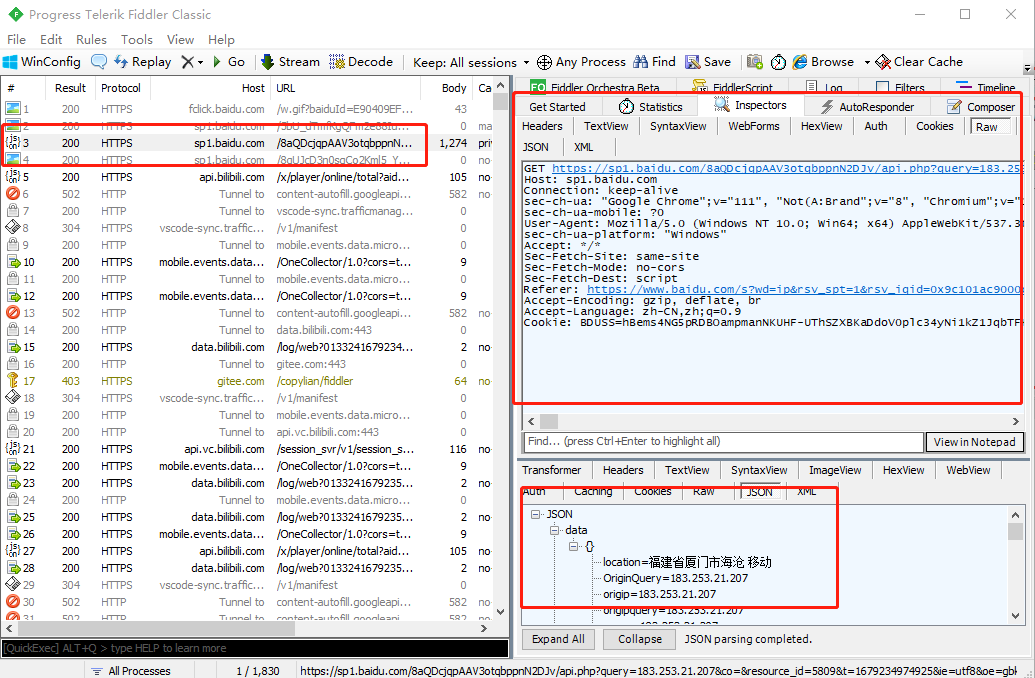Viewport: 1035px width, 678px height.
Task: Collapse the JSON root tree node
Action: (535, 514)
